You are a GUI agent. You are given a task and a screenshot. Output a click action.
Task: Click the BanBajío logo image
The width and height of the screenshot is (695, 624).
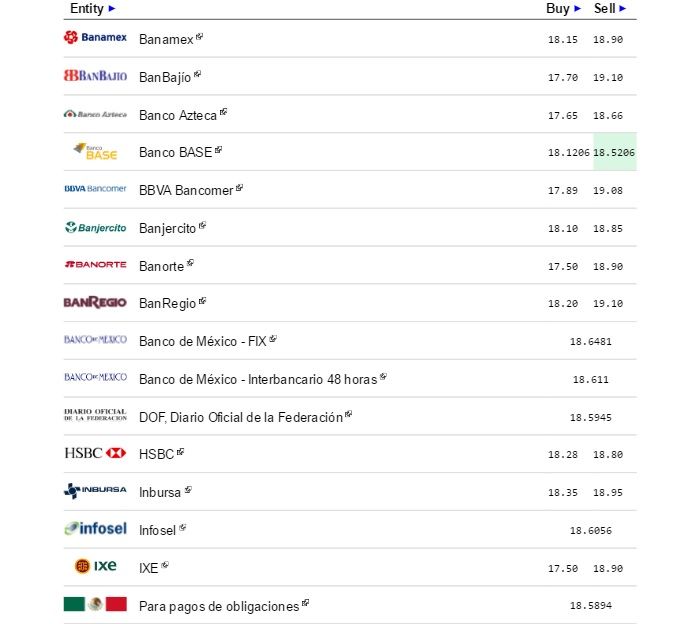pos(95,76)
